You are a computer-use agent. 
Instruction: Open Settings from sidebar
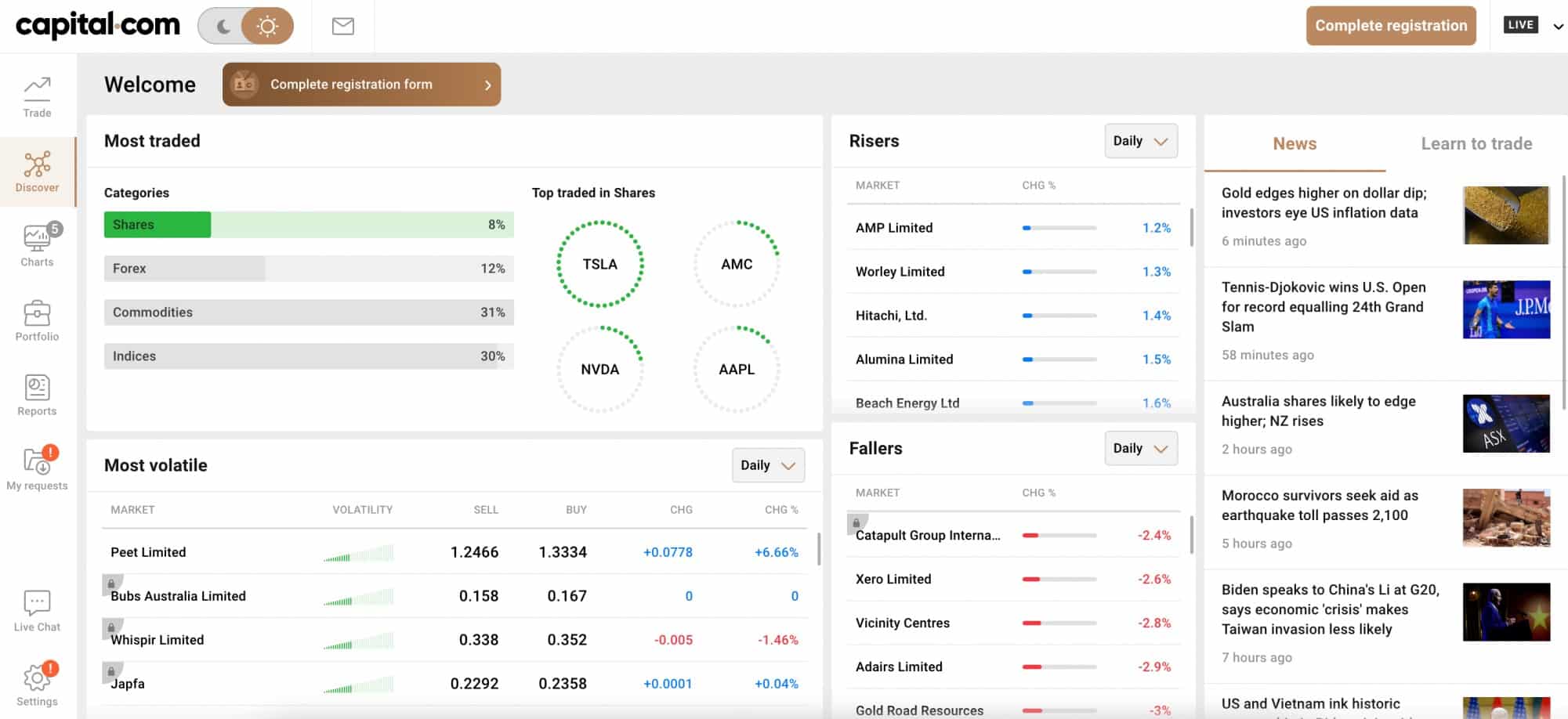pyautogui.click(x=37, y=685)
